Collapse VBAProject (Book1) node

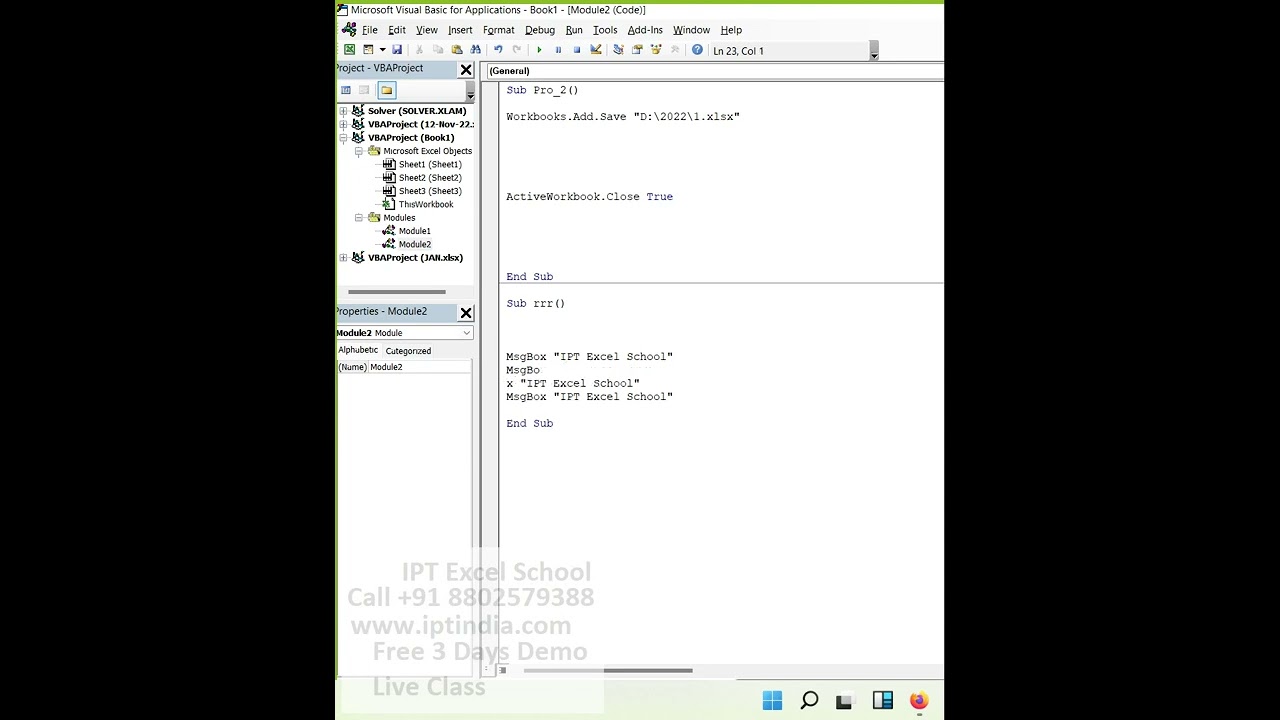click(x=344, y=138)
